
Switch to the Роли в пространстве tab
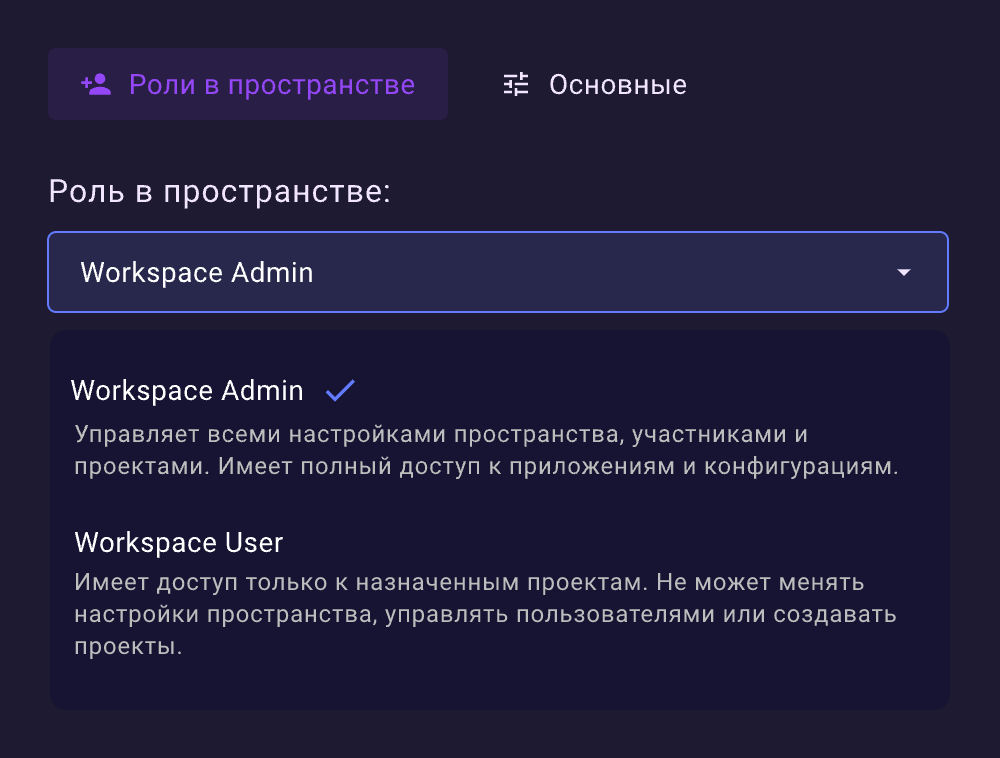point(248,84)
